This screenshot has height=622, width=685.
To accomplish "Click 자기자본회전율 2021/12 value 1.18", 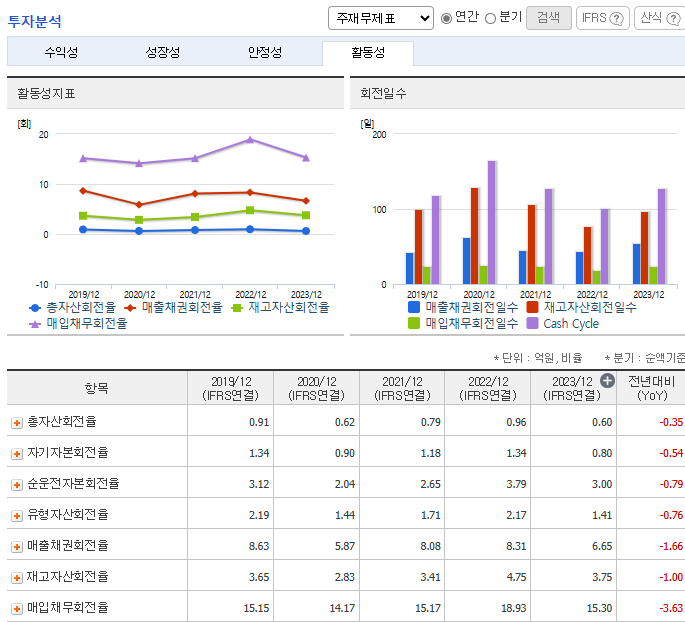I will (x=431, y=453).
